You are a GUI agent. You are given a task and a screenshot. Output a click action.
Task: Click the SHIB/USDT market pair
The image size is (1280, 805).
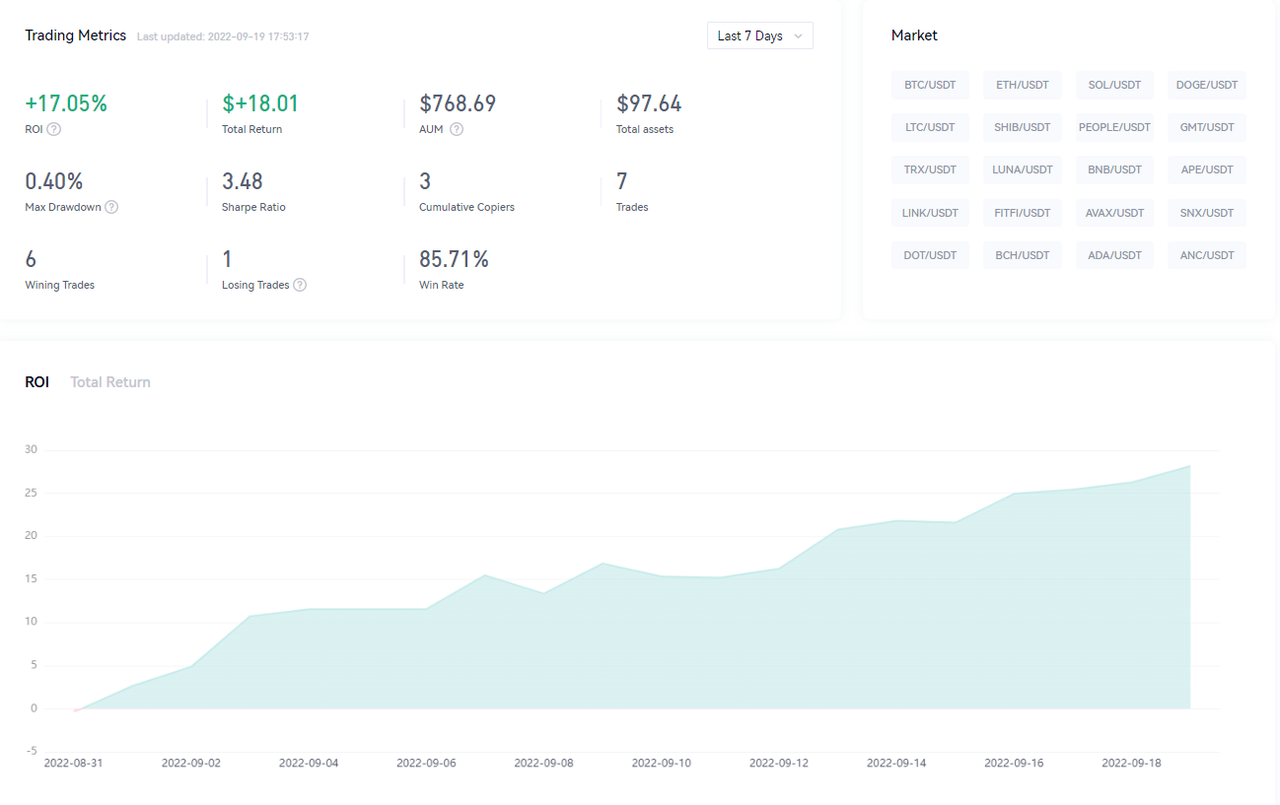[1022, 127]
